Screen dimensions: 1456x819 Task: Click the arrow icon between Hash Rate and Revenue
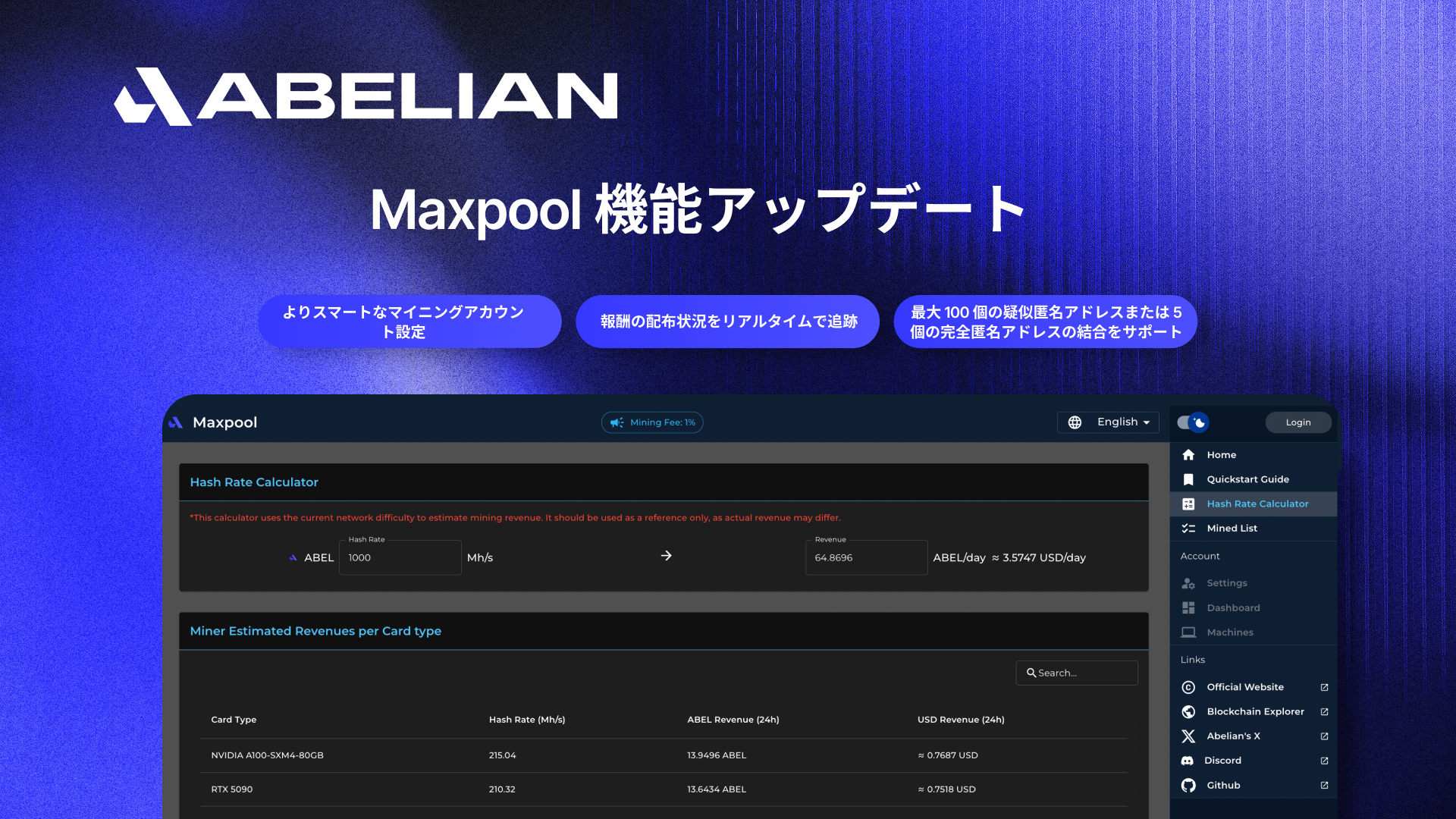666,556
